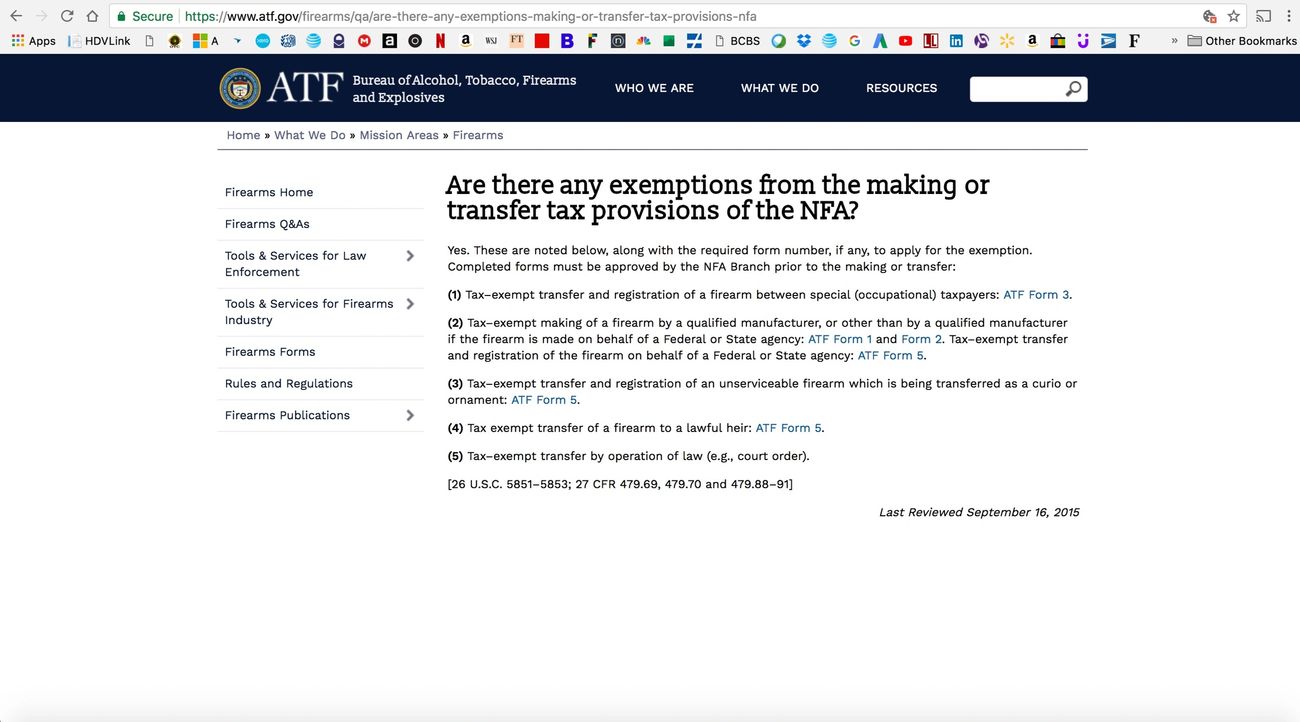Screen dimensions: 1300x722
Task: Click the Cast icon in toolbar
Action: tap(1264, 16)
